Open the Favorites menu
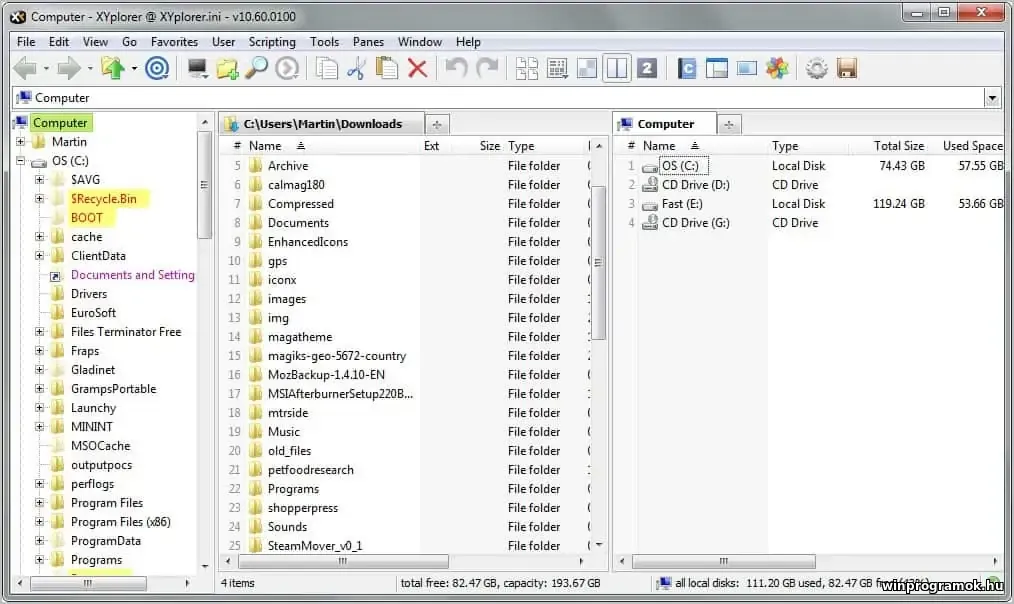The image size is (1014, 604). click(x=174, y=42)
